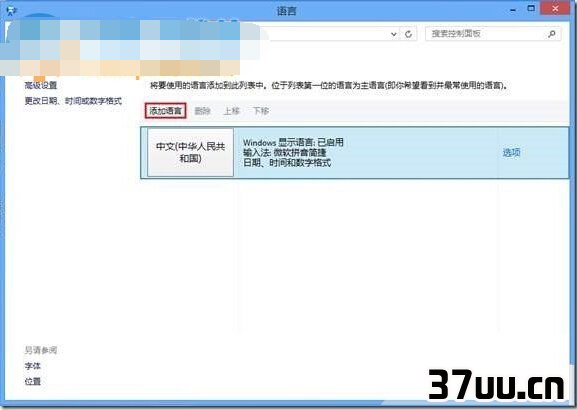Select the 中文(中华人民共和国) language tile
The width and height of the screenshot is (577, 410).
(x=190, y=152)
